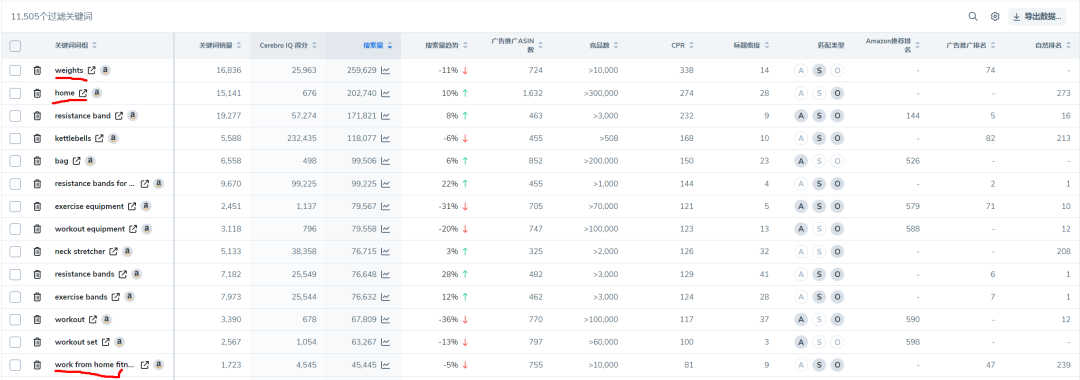Sort by 标题密度 column header

751,45
